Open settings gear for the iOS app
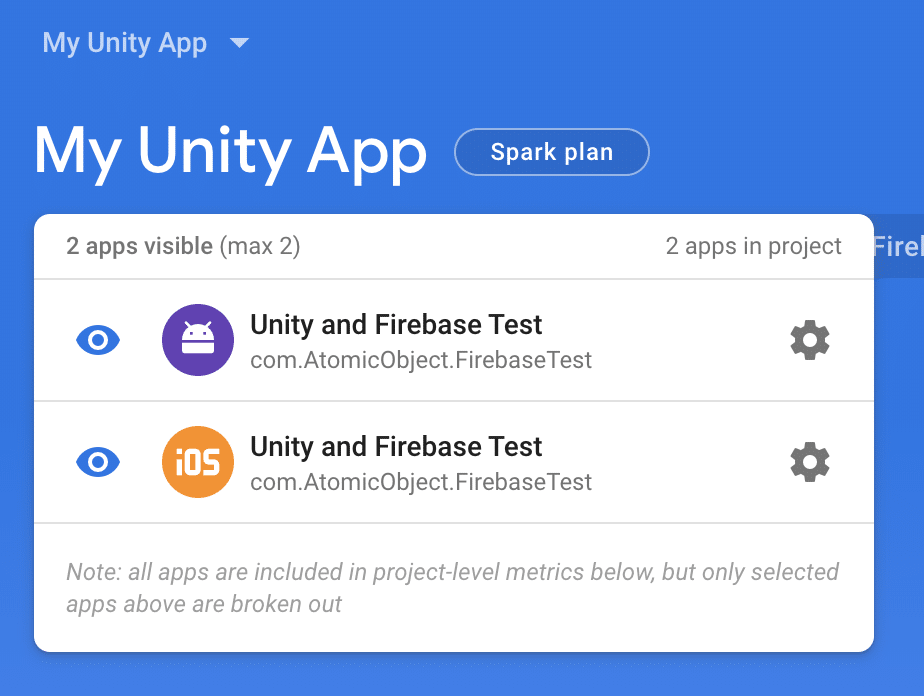This screenshot has width=924, height=696. coord(810,462)
